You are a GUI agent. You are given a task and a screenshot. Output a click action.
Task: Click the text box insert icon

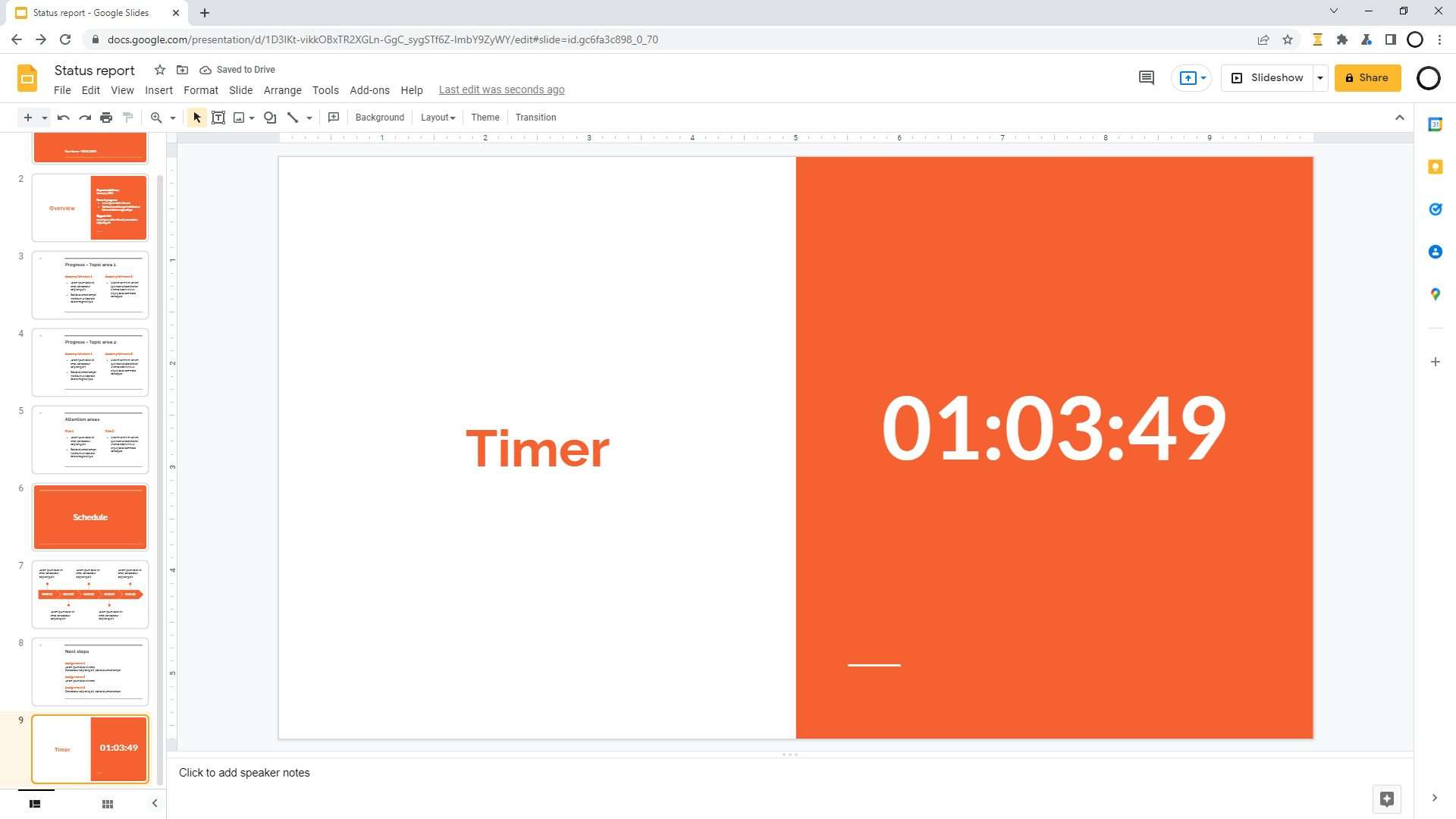pos(218,117)
